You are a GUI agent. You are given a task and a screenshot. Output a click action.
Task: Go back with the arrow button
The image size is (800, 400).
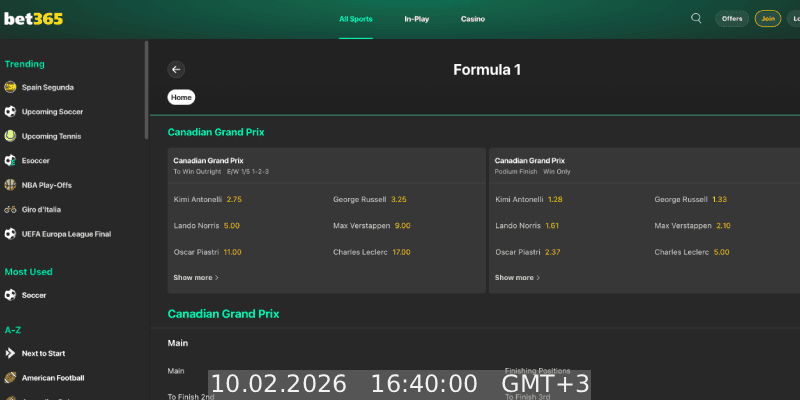point(176,69)
